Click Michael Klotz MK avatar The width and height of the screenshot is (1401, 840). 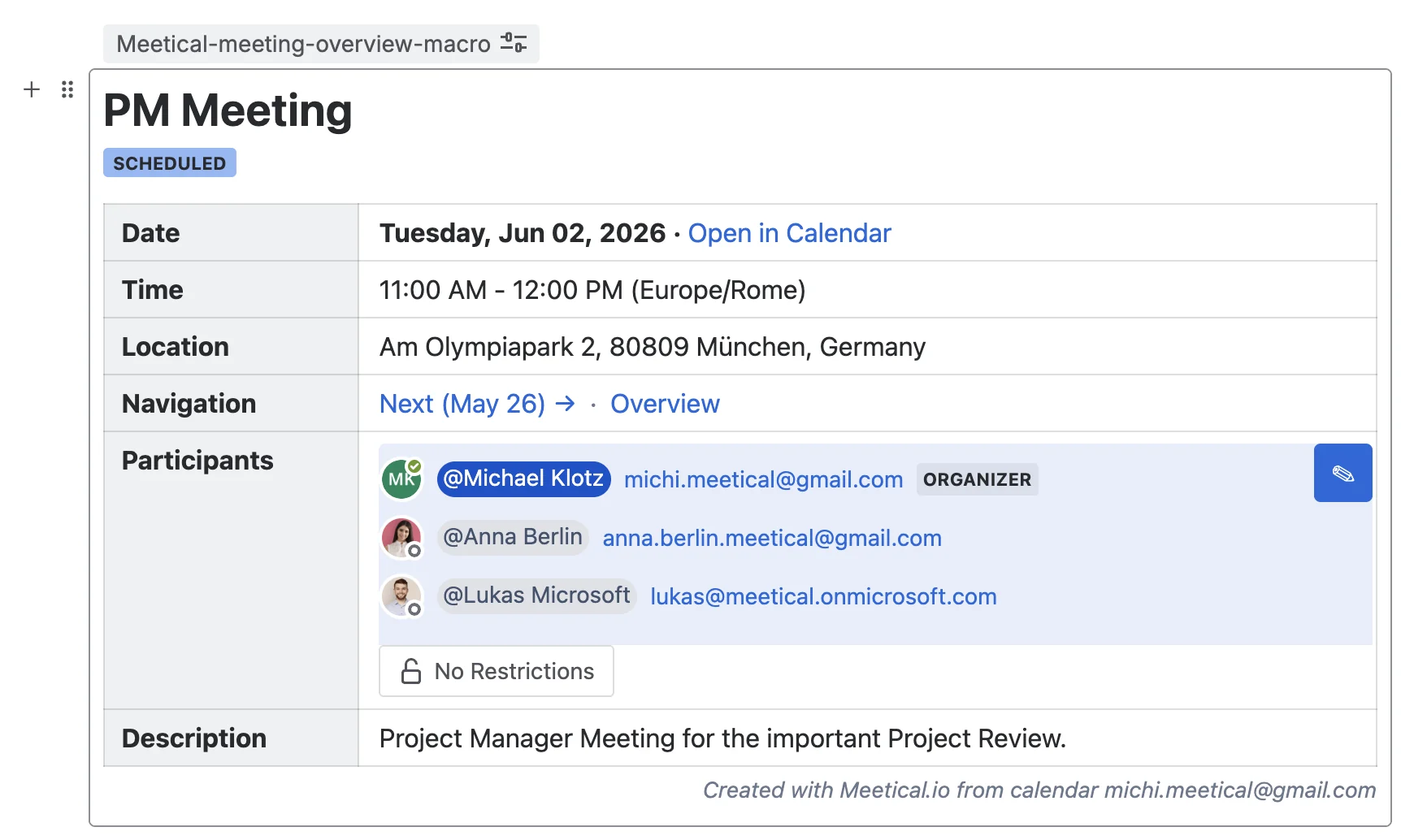pos(401,478)
